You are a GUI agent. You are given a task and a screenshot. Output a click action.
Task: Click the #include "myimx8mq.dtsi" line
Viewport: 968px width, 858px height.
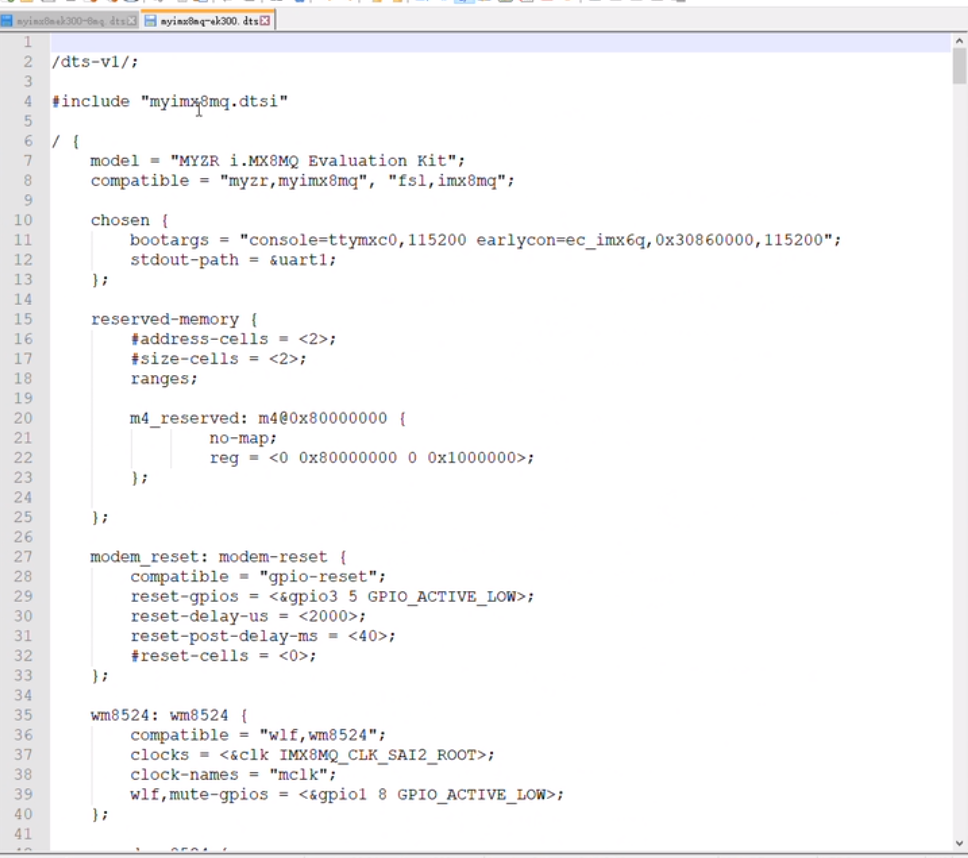[170, 101]
